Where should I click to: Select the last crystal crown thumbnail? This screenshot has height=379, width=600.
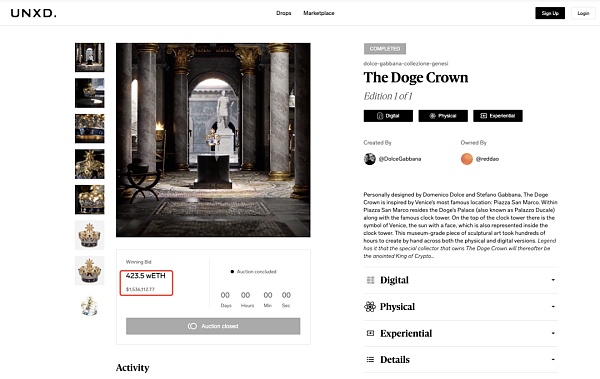(90, 306)
